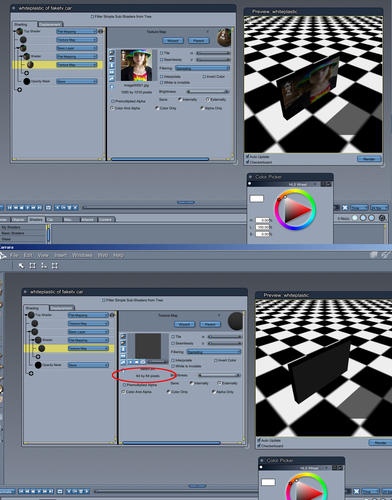Click the small info icon beneath the girl photo's icon column
This screenshot has height=500, width=392.
pos(112,86)
